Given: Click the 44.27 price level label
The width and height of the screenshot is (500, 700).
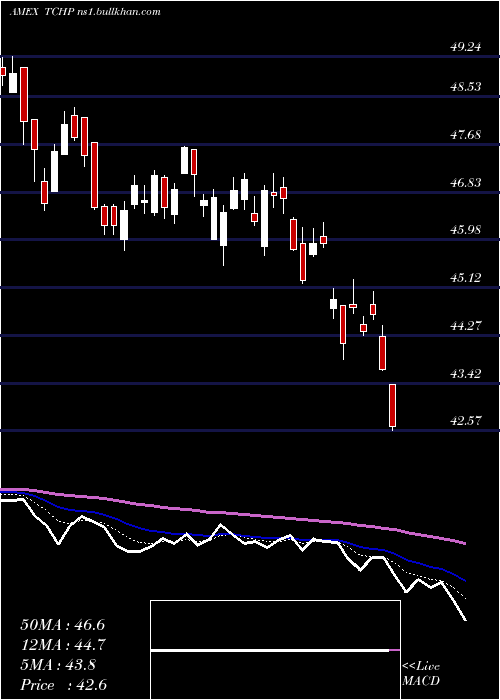Looking at the screenshot, I should 466,325.
